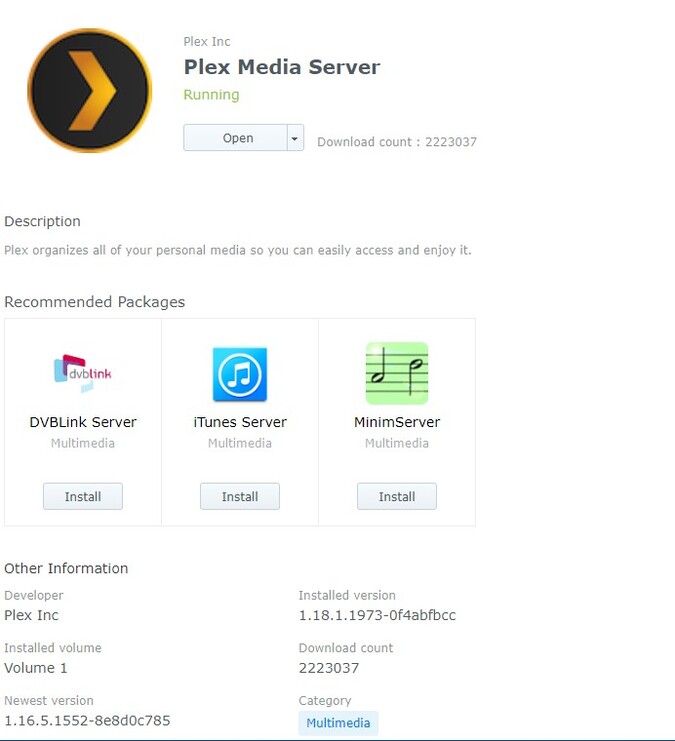Click the 2223037 value under Other Information
675x741 pixels.
[x=329, y=668]
